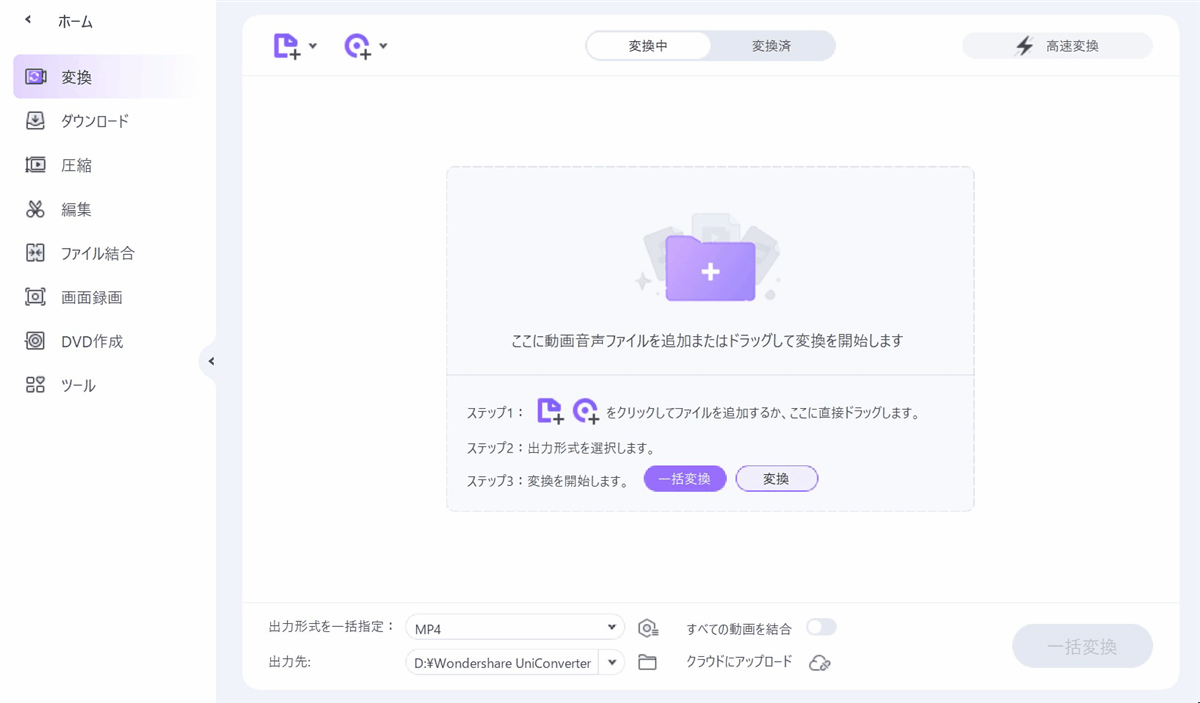Collapse the sidebar with arrow handle
The width and height of the screenshot is (1200, 703).
[210, 361]
